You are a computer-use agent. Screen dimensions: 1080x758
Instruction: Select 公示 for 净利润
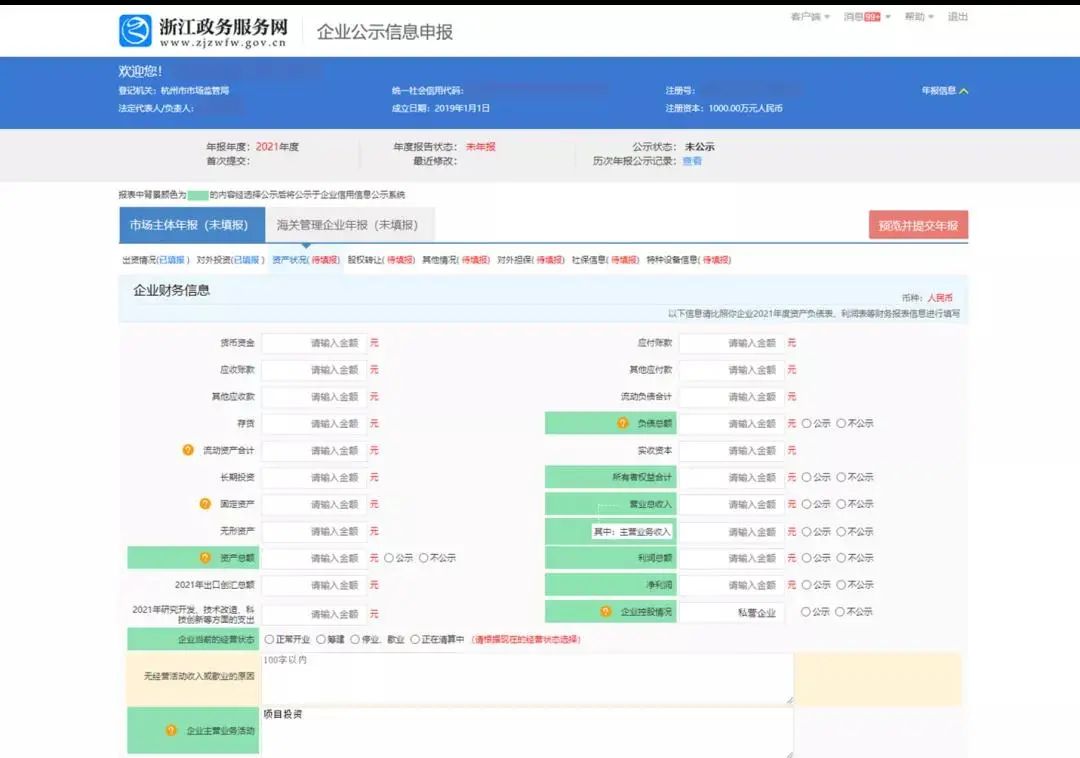(x=809, y=584)
